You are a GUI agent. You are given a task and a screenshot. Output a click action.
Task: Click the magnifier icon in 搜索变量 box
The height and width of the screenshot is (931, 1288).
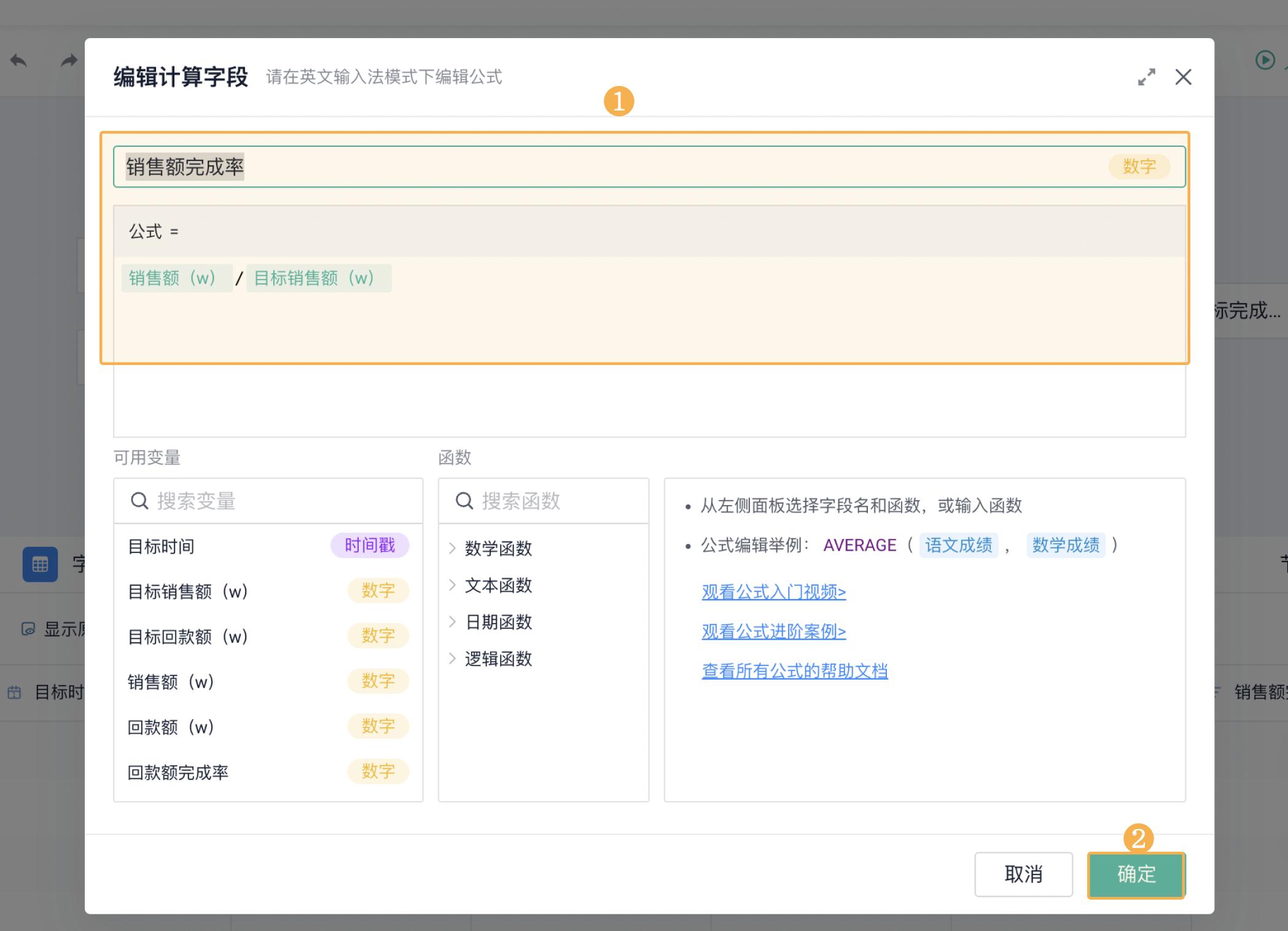click(x=139, y=501)
